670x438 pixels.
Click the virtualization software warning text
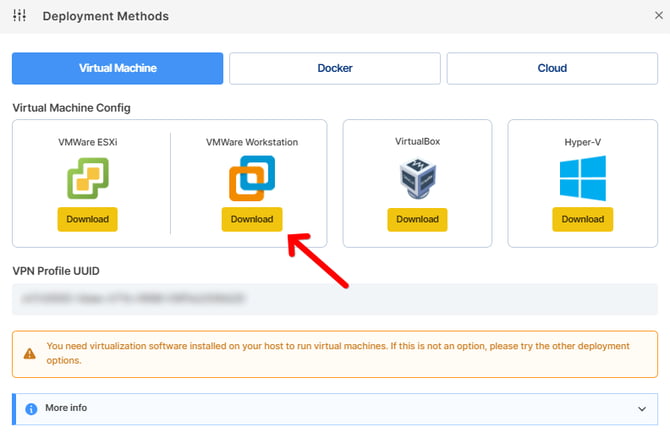[x=338, y=353]
